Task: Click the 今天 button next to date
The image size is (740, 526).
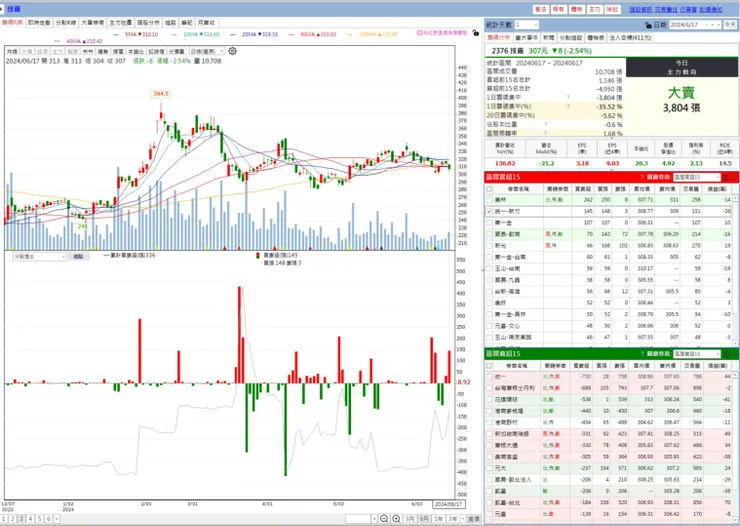Action: pyautogui.click(x=730, y=25)
